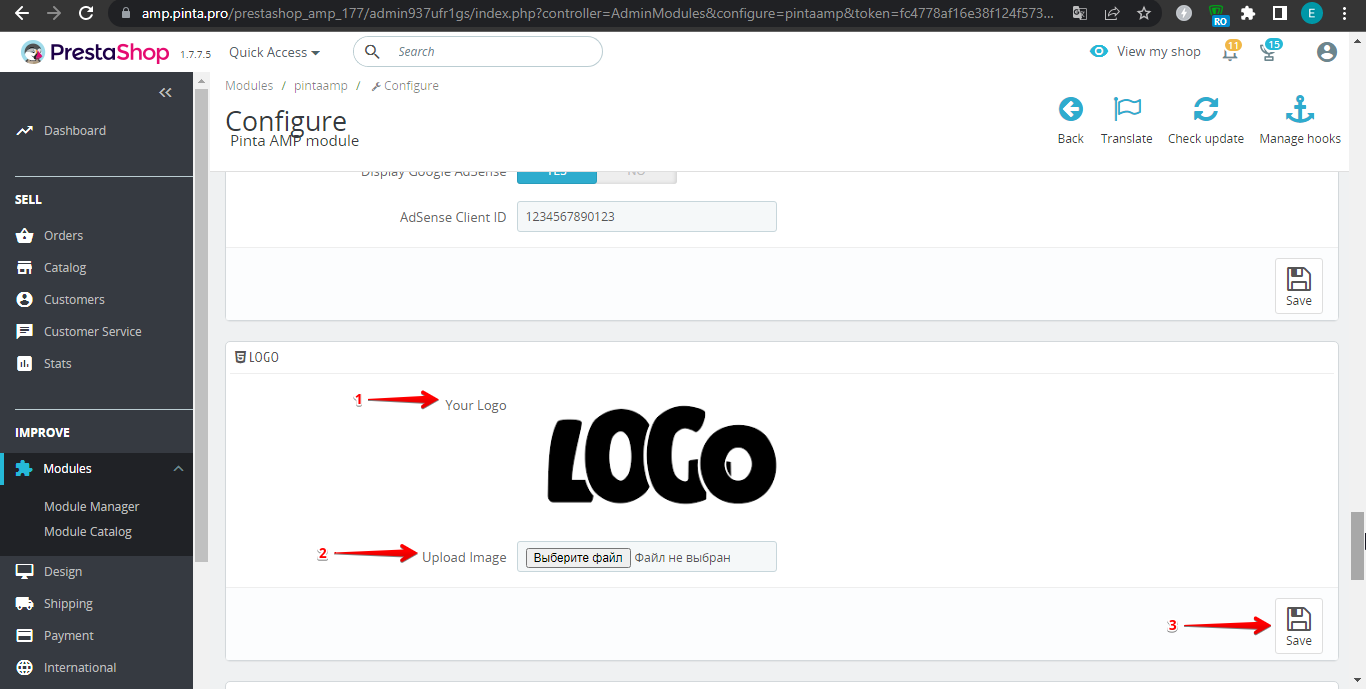The width and height of the screenshot is (1366, 689).
Task: Click the Back arrow icon
Action: pyautogui.click(x=1070, y=110)
